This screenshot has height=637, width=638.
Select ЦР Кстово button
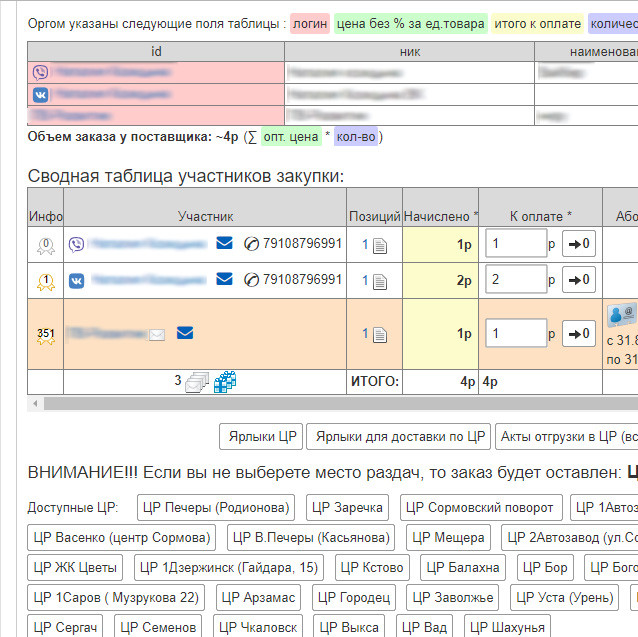coord(372,567)
